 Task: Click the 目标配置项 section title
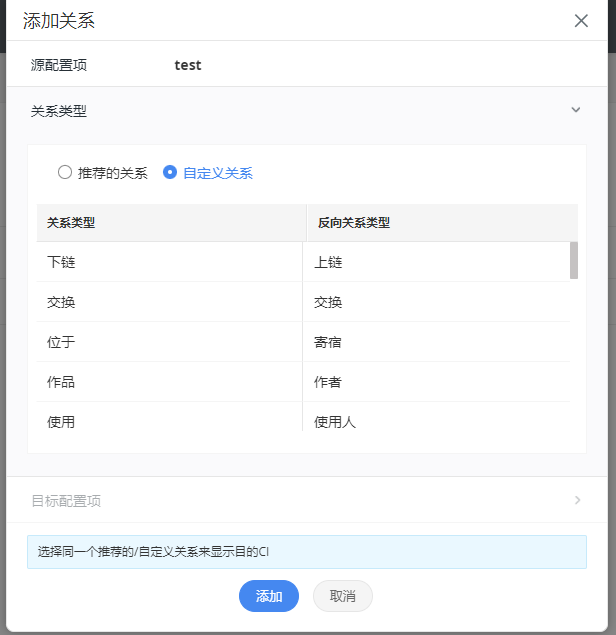[x=66, y=501]
